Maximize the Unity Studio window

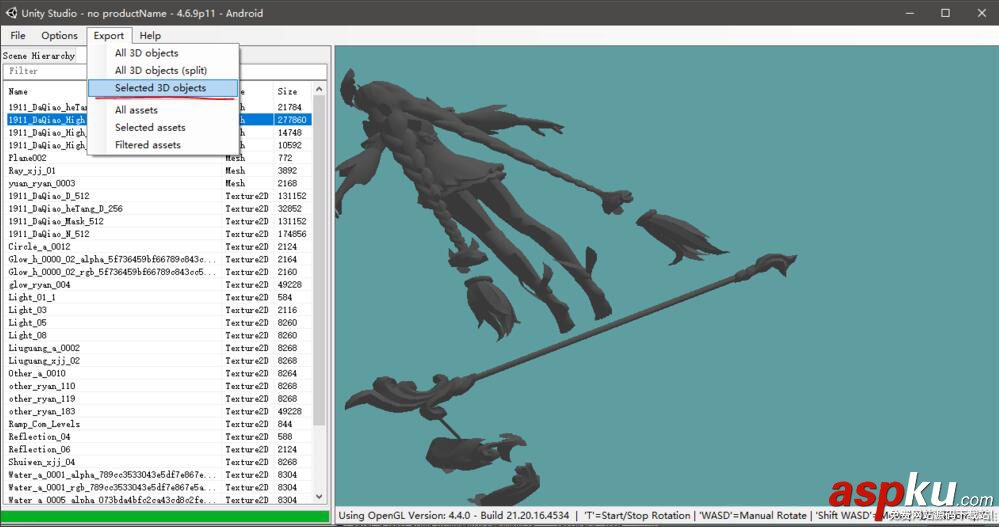click(x=945, y=13)
